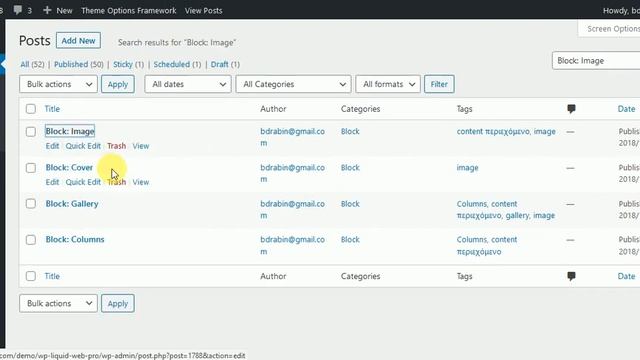640x360 pixels.
Task: Click View Posts in admin bar
Action: [x=203, y=11]
